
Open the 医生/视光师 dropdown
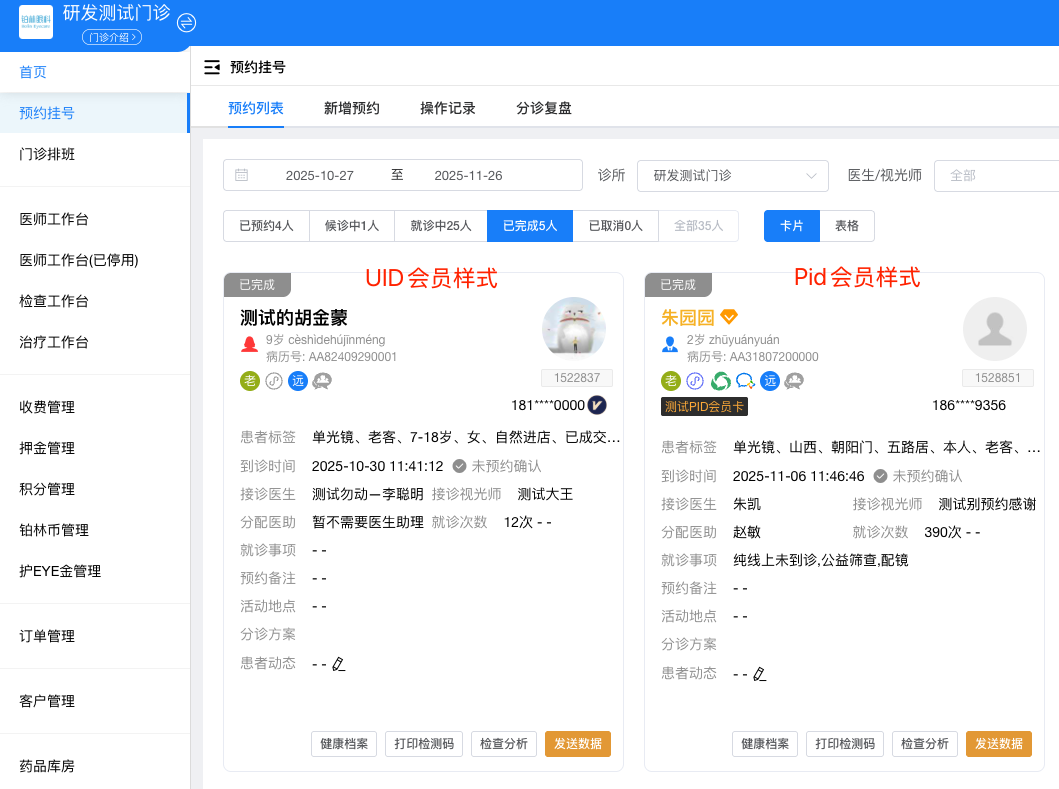pos(995,175)
